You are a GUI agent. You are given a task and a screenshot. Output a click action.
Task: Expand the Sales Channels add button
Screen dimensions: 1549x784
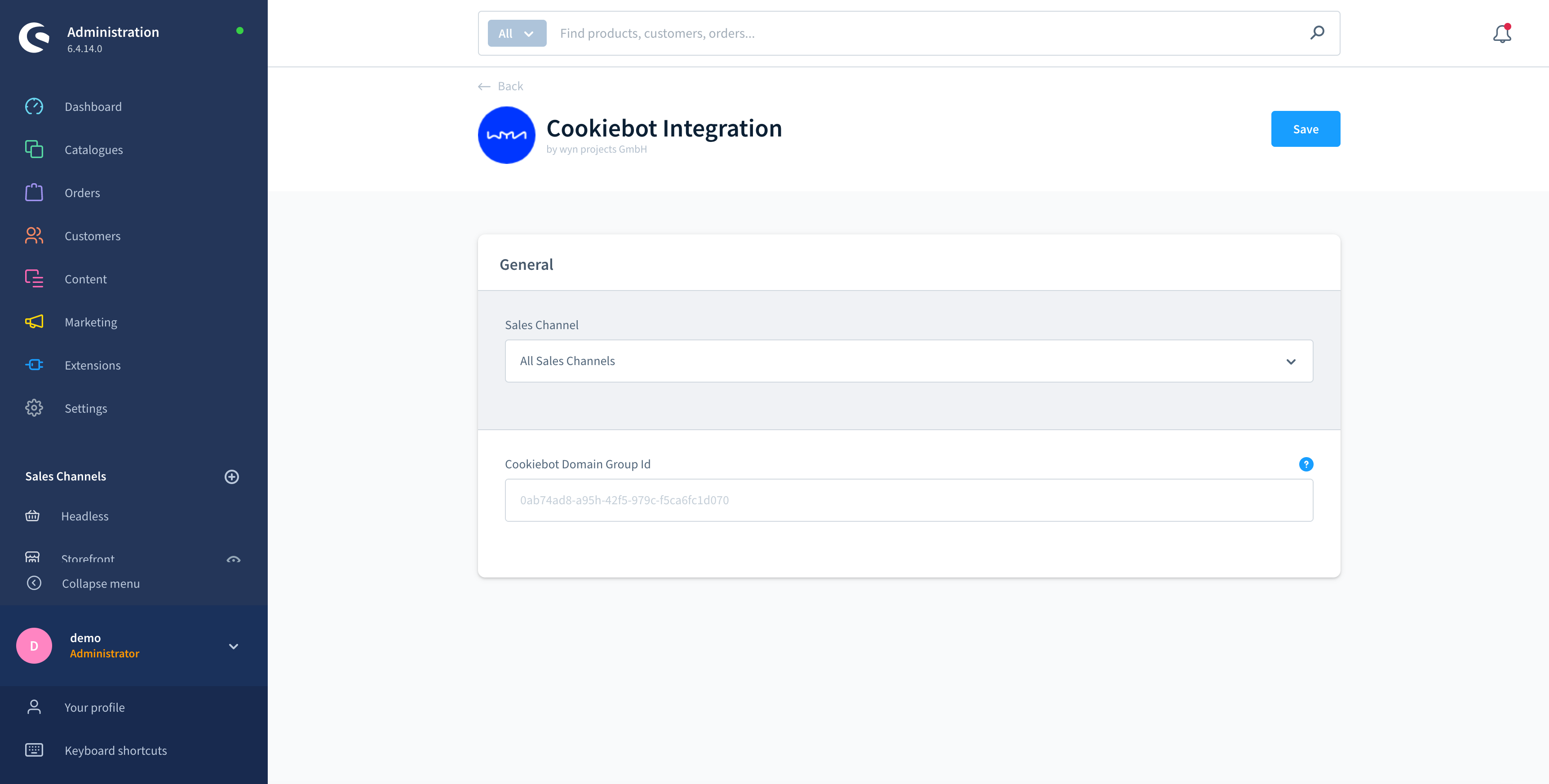(x=231, y=476)
